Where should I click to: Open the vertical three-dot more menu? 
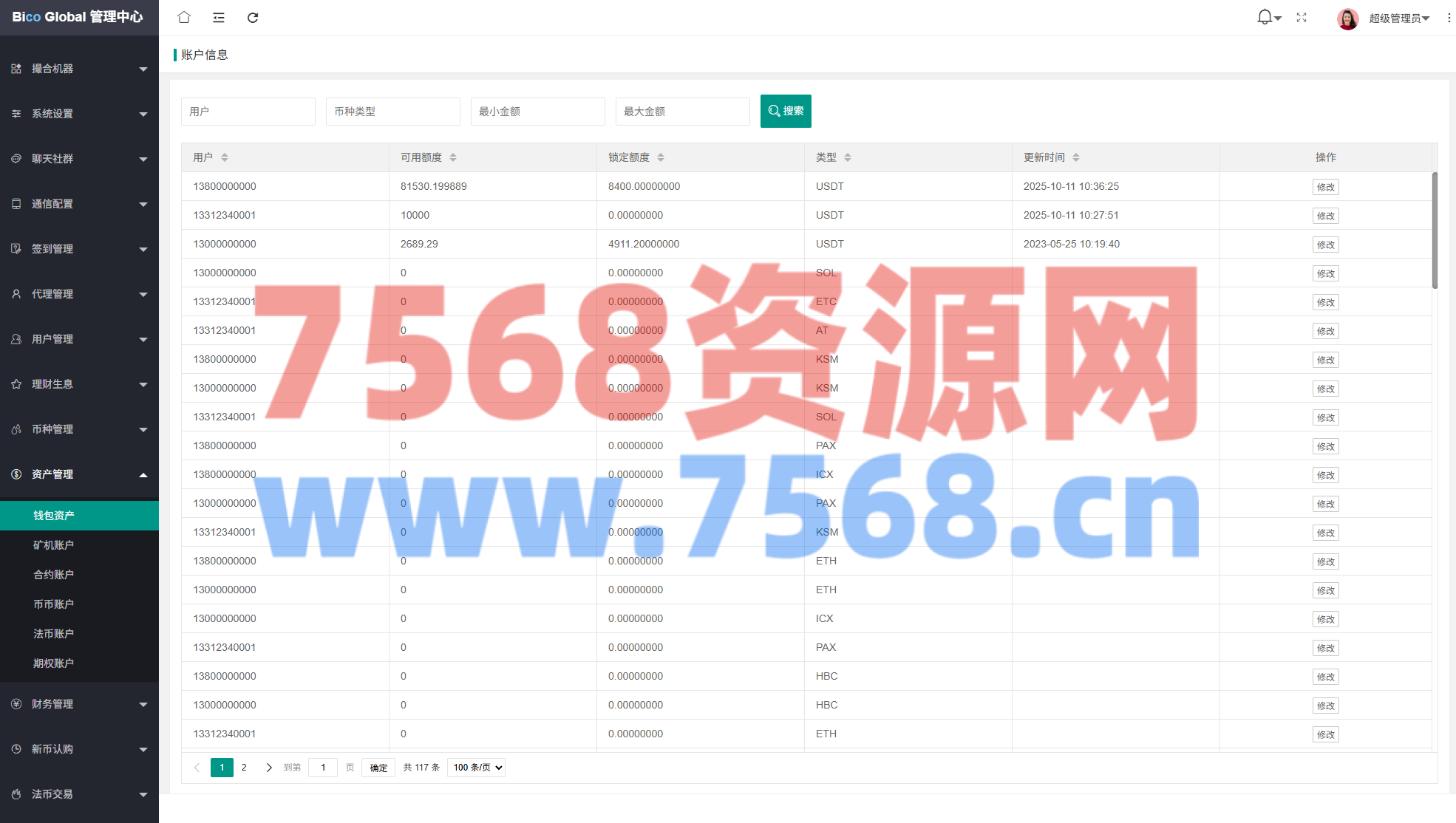point(1448,17)
